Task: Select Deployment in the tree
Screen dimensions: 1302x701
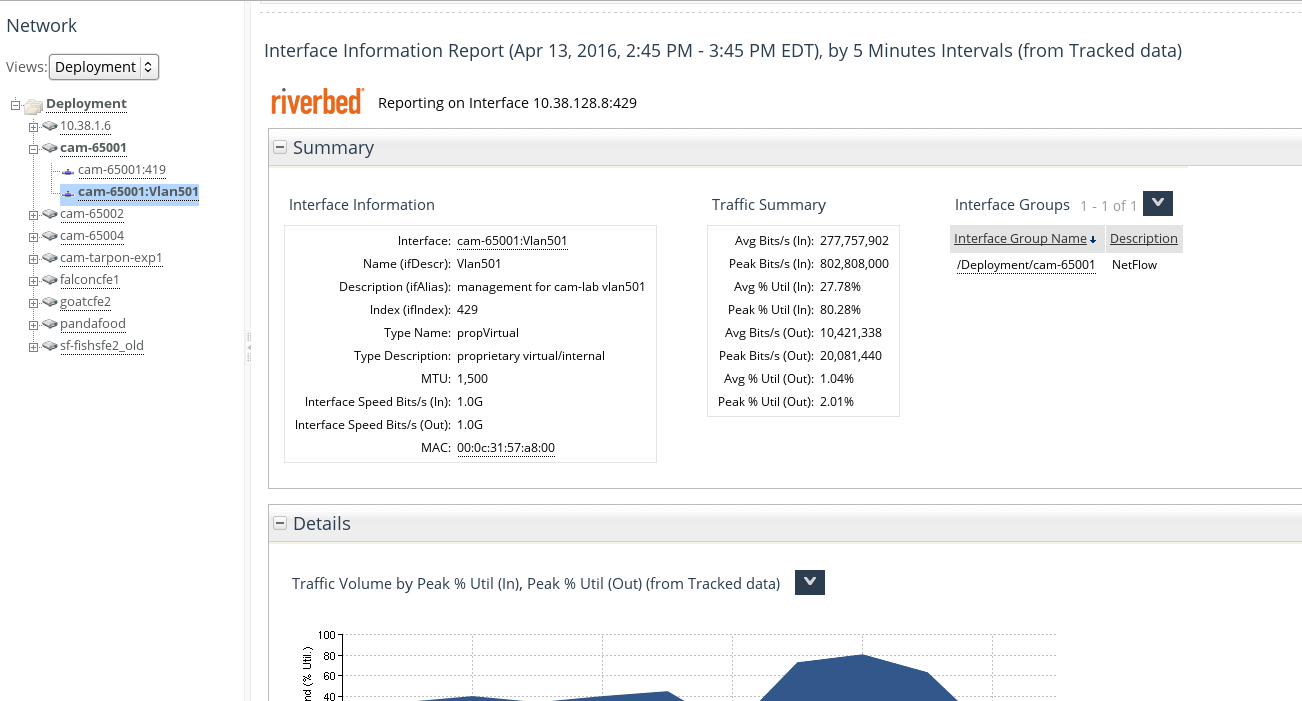Action: [86, 104]
